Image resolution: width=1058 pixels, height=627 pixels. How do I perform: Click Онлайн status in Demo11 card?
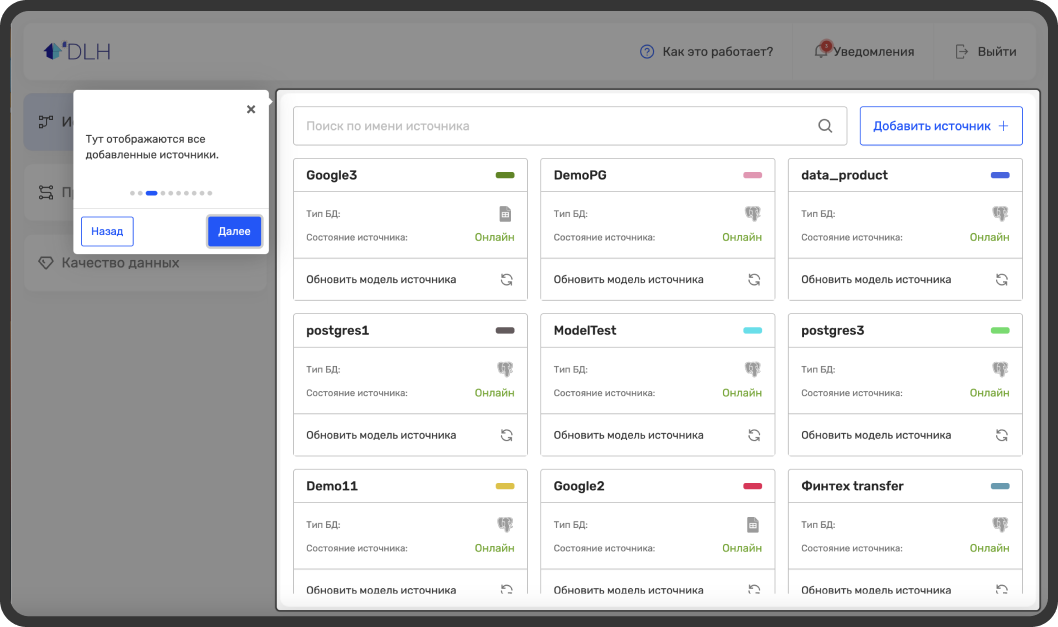point(495,548)
